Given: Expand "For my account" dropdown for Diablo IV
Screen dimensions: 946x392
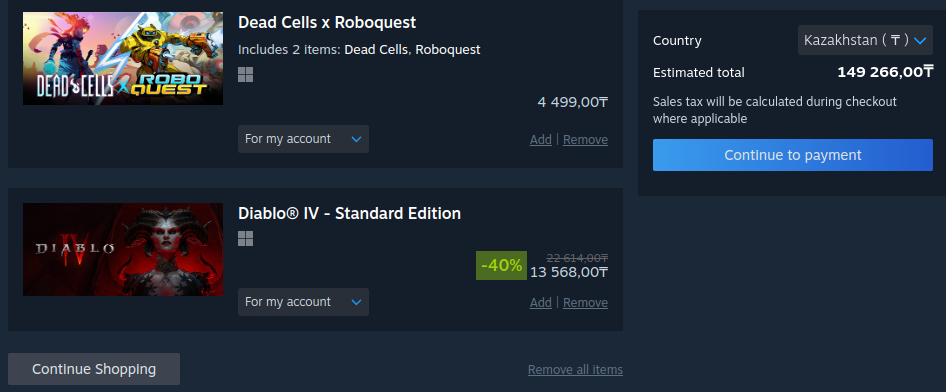Looking at the screenshot, I should 303,302.
